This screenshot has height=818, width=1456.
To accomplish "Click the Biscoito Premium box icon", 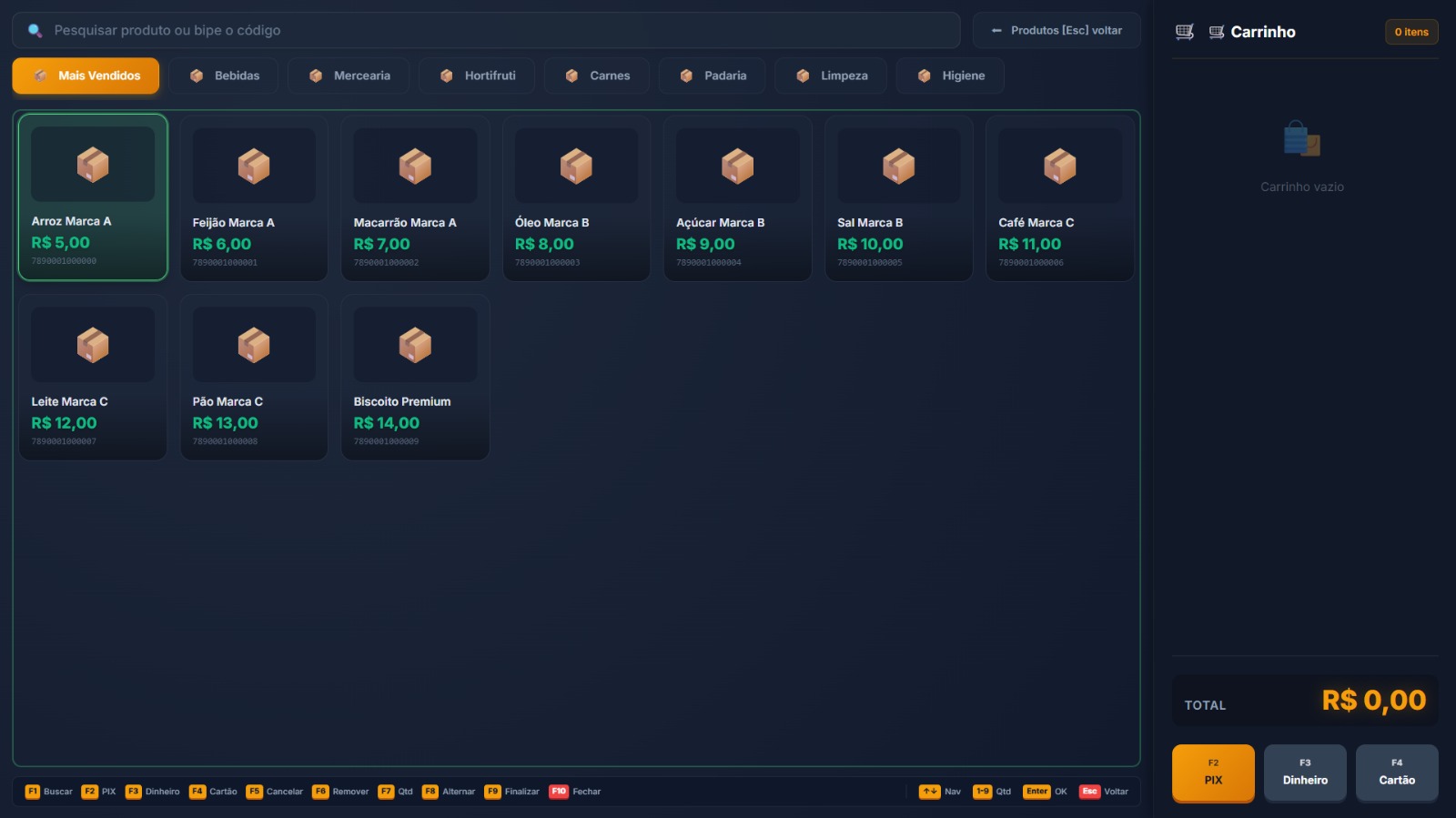I will point(415,345).
